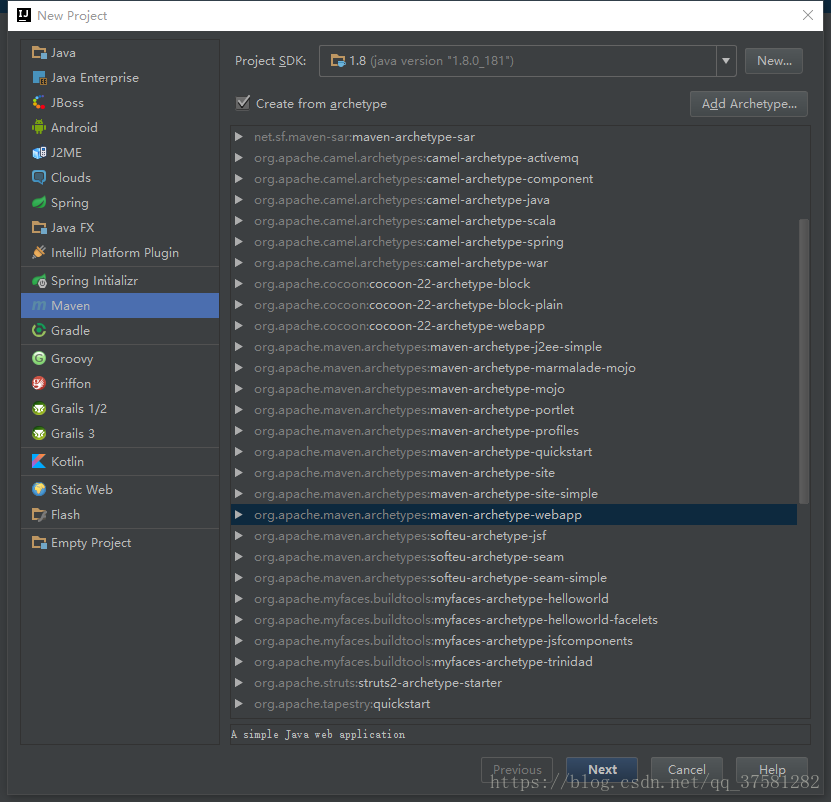831x802 pixels.
Task: Select softeu-archetype-seam row text
Action: [409, 557]
